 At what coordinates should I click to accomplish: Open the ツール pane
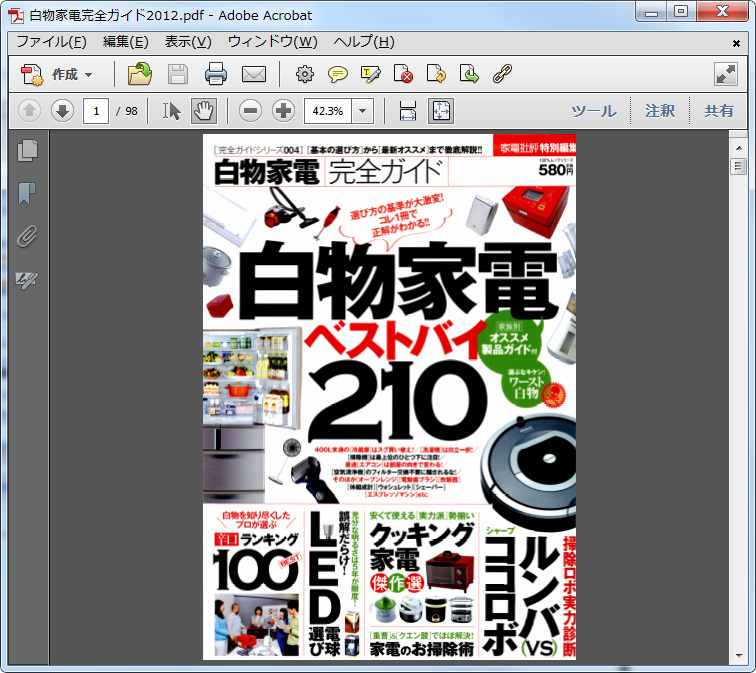(593, 111)
